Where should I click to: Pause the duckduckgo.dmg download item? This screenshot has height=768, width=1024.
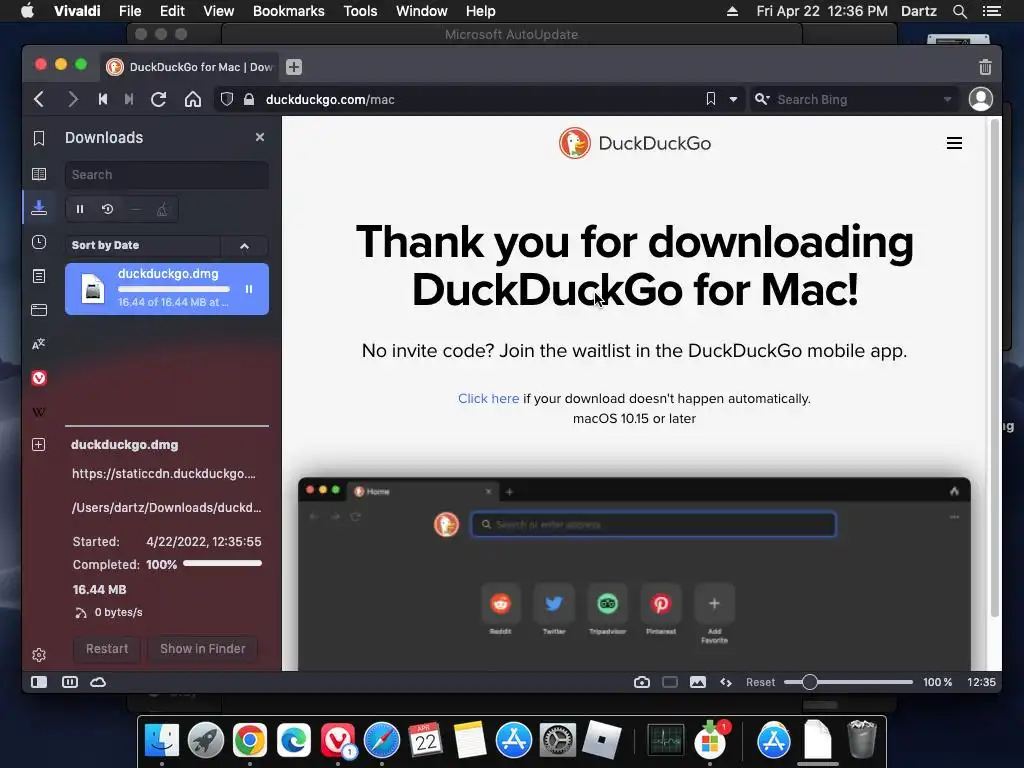coord(249,289)
